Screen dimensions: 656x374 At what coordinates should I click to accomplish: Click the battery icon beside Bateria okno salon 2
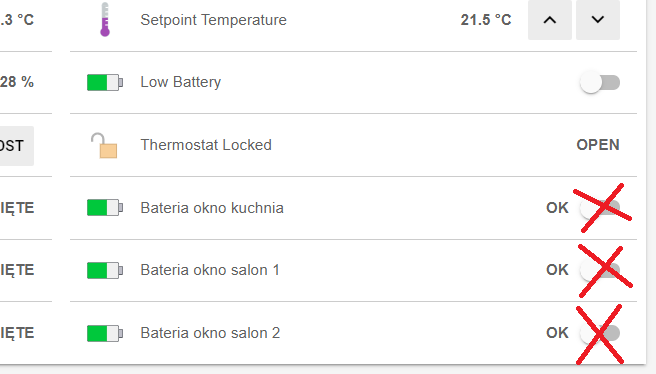click(x=105, y=333)
